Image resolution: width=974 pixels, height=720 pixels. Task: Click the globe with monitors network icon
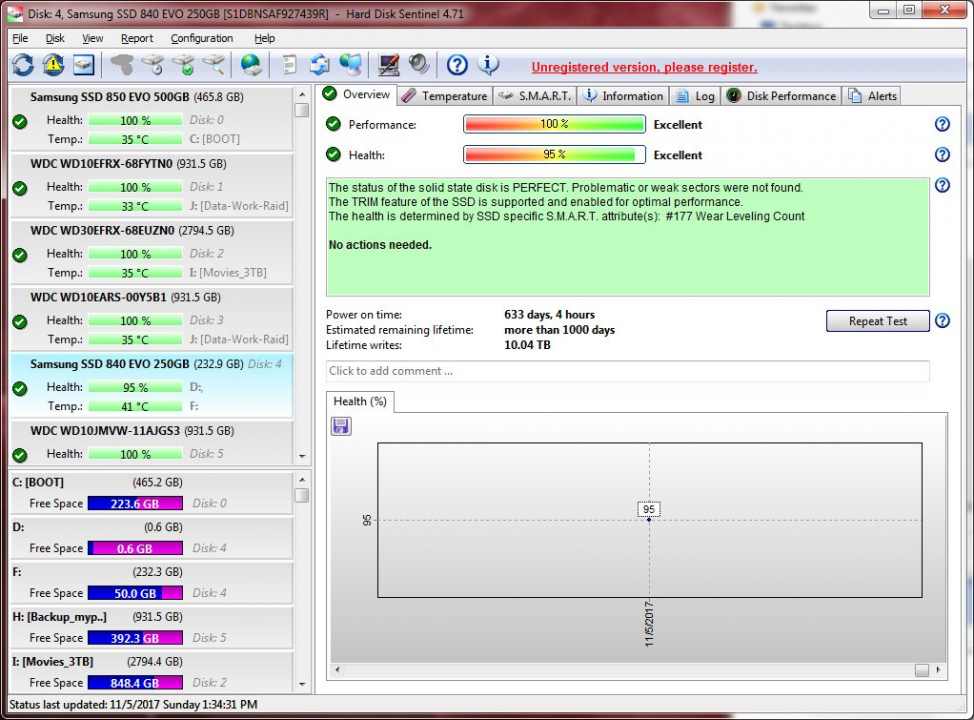pyautogui.click(x=350, y=65)
